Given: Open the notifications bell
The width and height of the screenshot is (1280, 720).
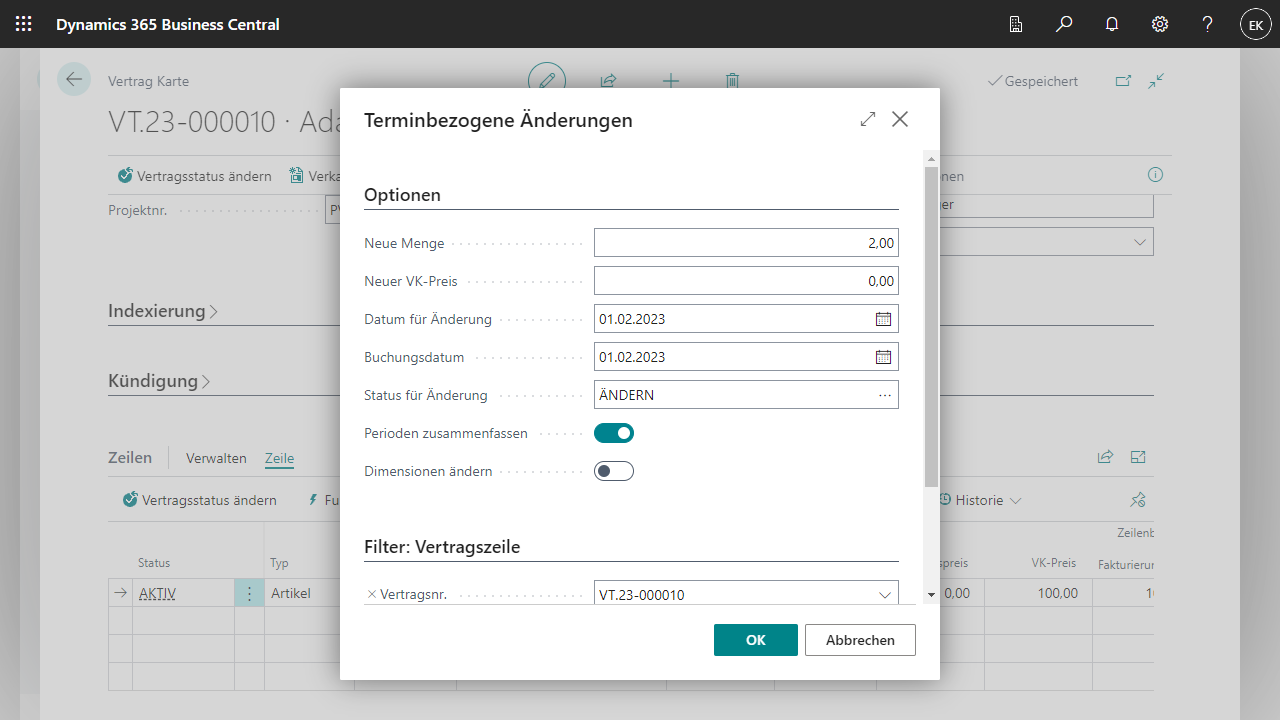Looking at the screenshot, I should tap(1112, 24).
